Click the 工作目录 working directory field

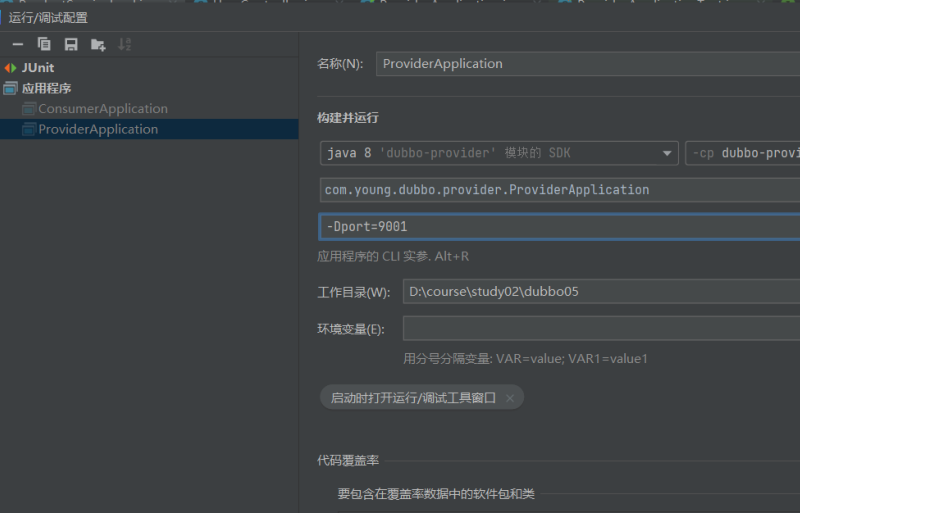(x=600, y=292)
